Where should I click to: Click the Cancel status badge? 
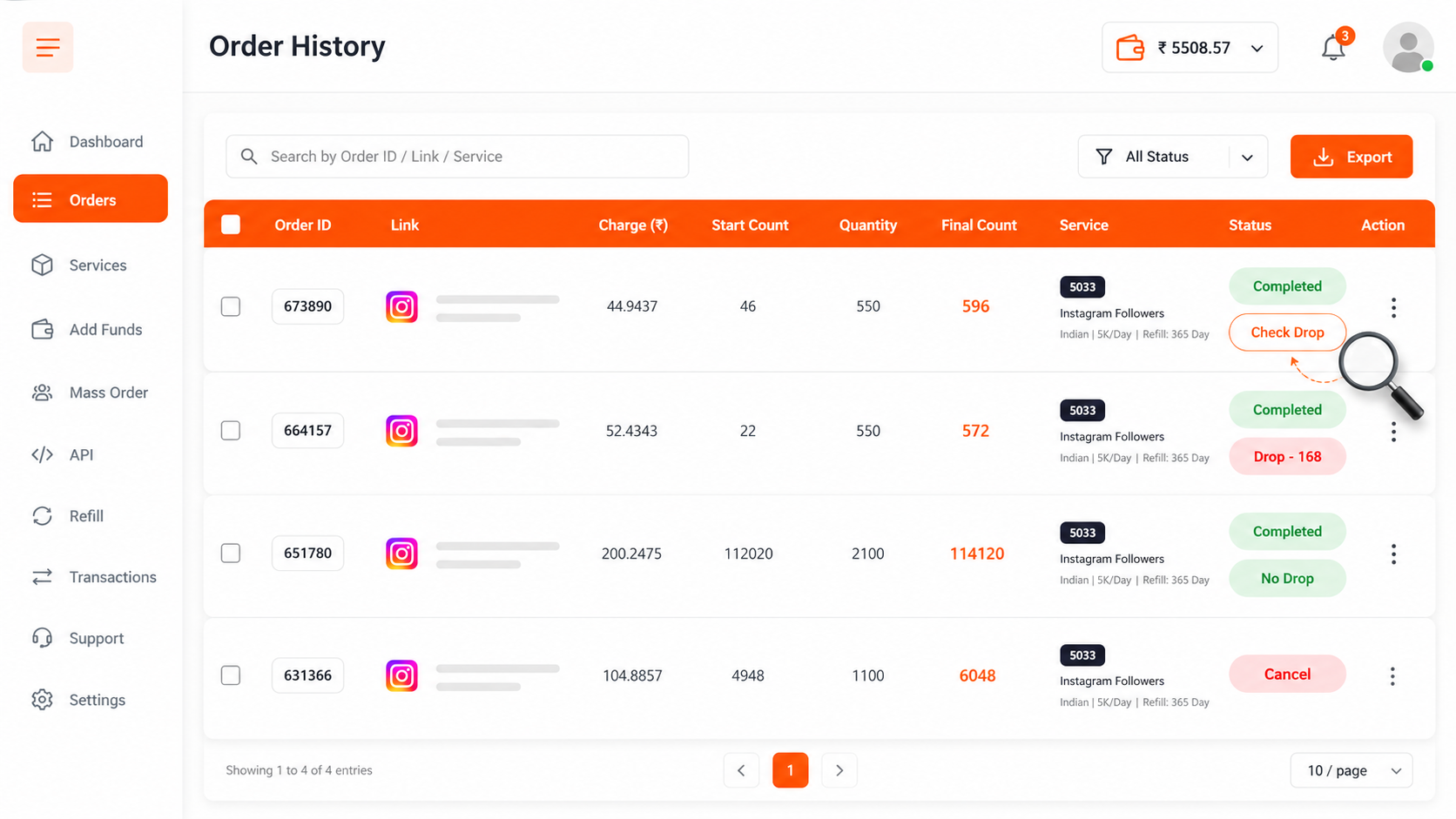[1287, 675]
